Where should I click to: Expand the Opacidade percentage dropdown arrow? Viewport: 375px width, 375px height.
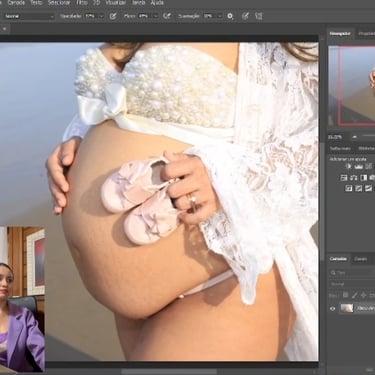(102, 16)
